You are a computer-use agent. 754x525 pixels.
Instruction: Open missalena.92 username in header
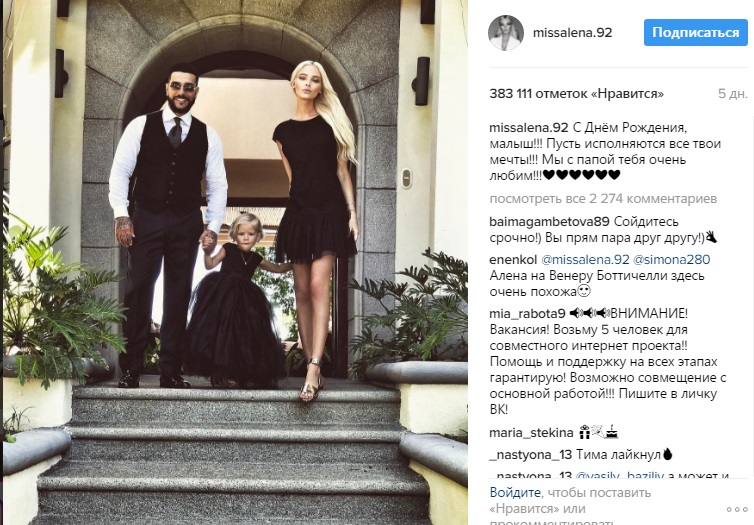(x=572, y=33)
